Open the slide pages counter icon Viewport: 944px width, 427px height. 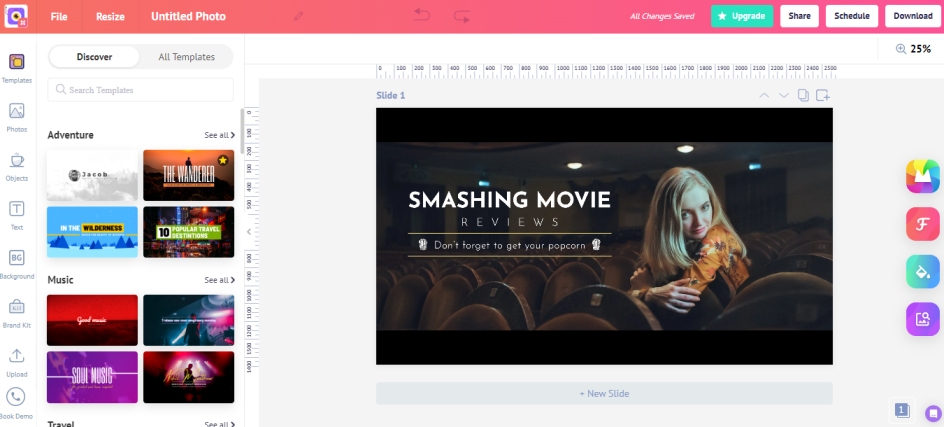point(902,410)
